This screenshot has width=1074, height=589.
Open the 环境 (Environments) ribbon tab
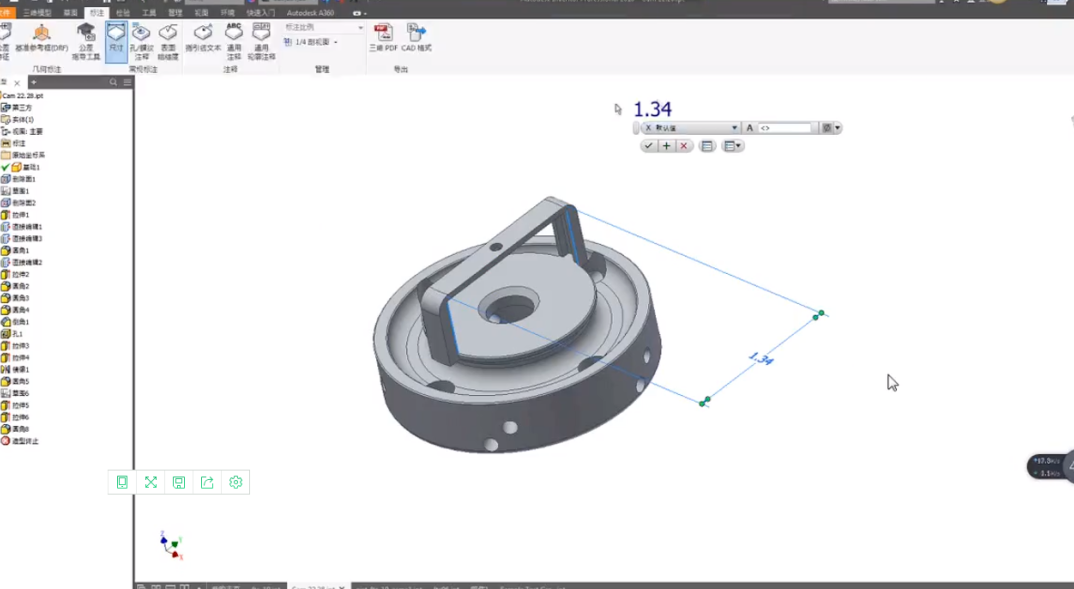(227, 13)
